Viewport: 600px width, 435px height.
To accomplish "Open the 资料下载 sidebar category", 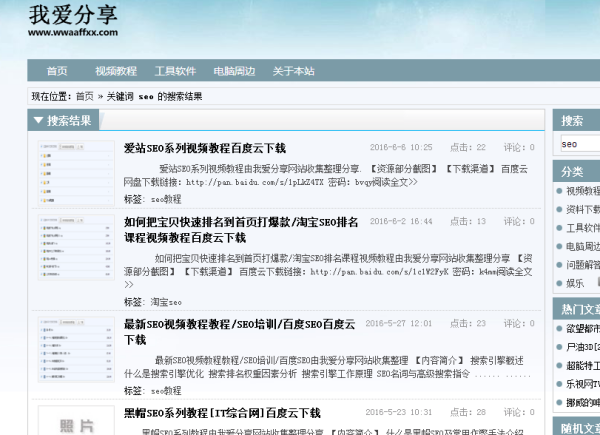I will pyautogui.click(x=583, y=210).
